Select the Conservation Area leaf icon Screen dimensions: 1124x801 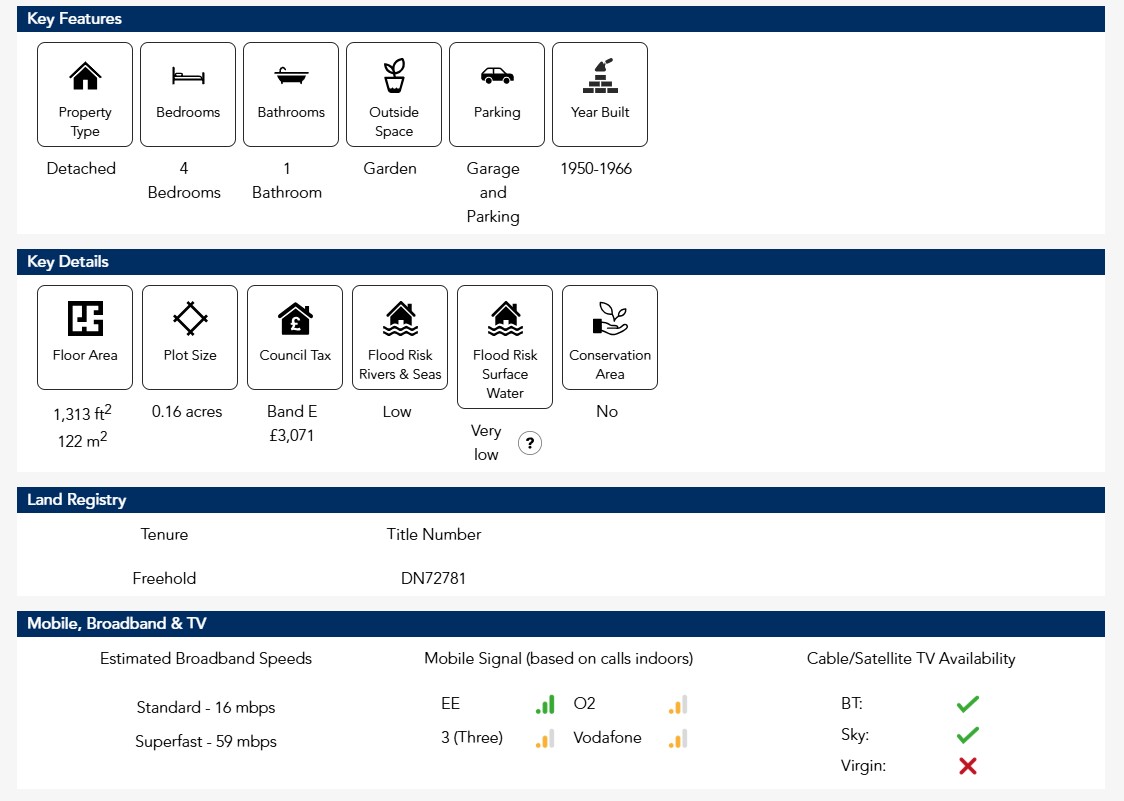click(610, 319)
